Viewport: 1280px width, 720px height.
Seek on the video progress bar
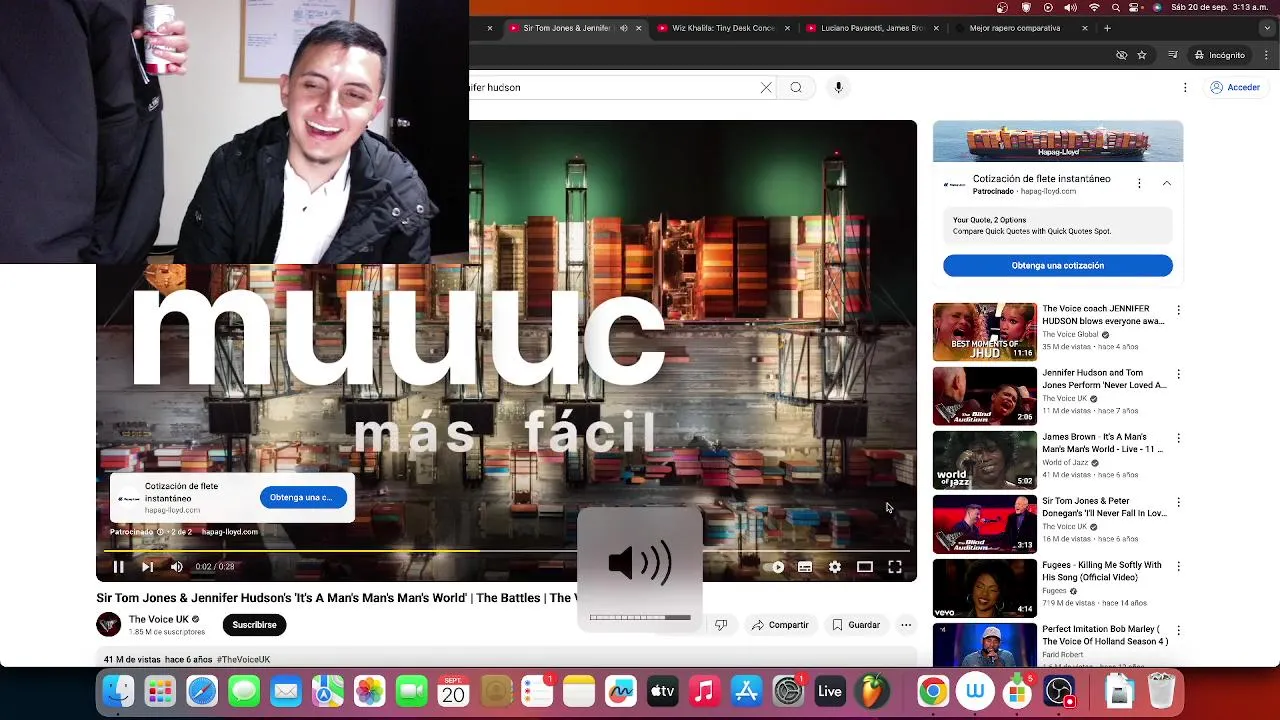coord(506,550)
